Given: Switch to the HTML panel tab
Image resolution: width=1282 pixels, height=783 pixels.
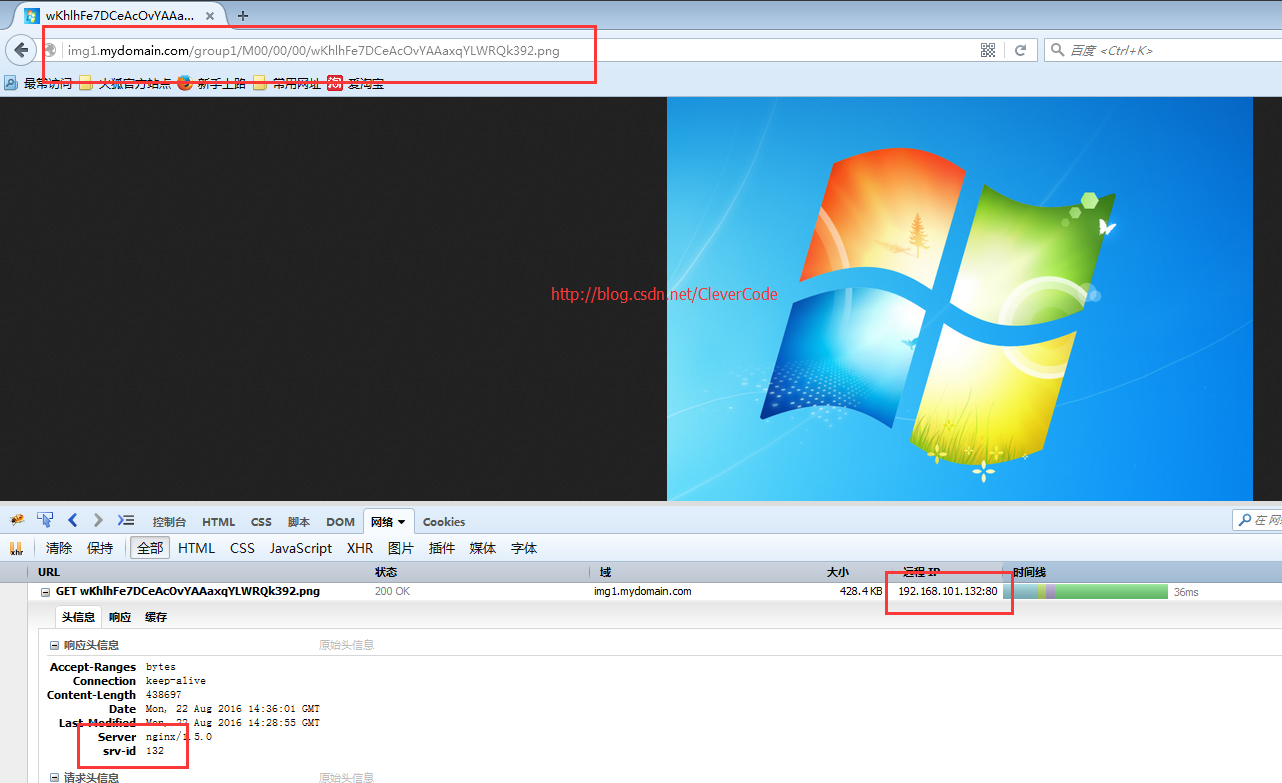Looking at the screenshot, I should (219, 522).
